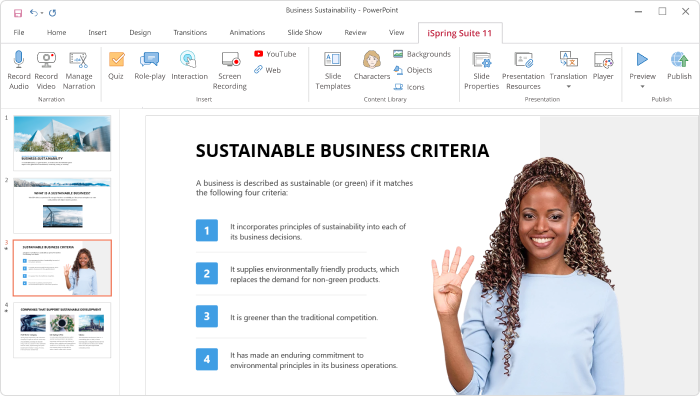Click the blue number 3 box

[x=207, y=316]
